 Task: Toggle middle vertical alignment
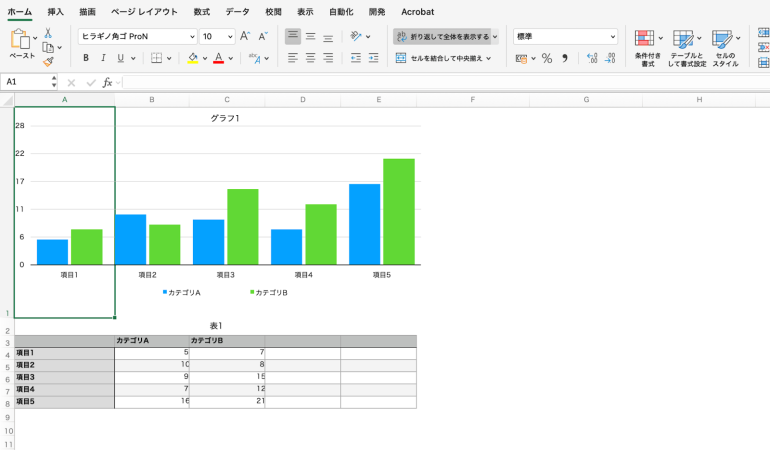(310, 36)
